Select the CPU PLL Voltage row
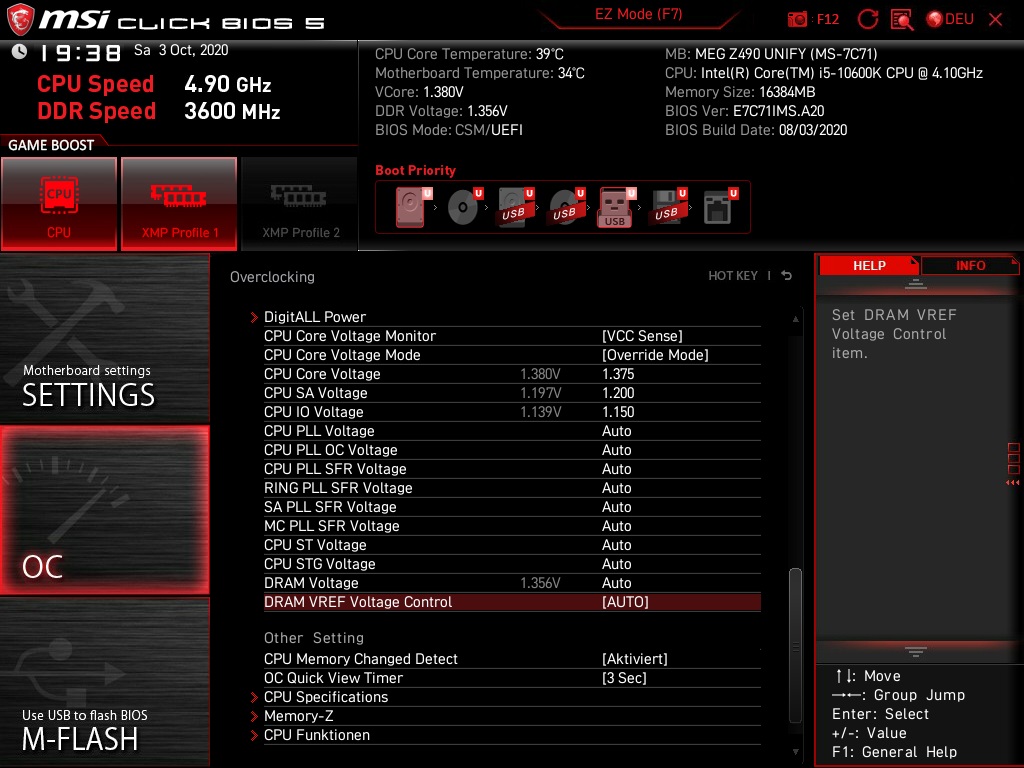Image resolution: width=1024 pixels, height=768 pixels. pos(512,431)
